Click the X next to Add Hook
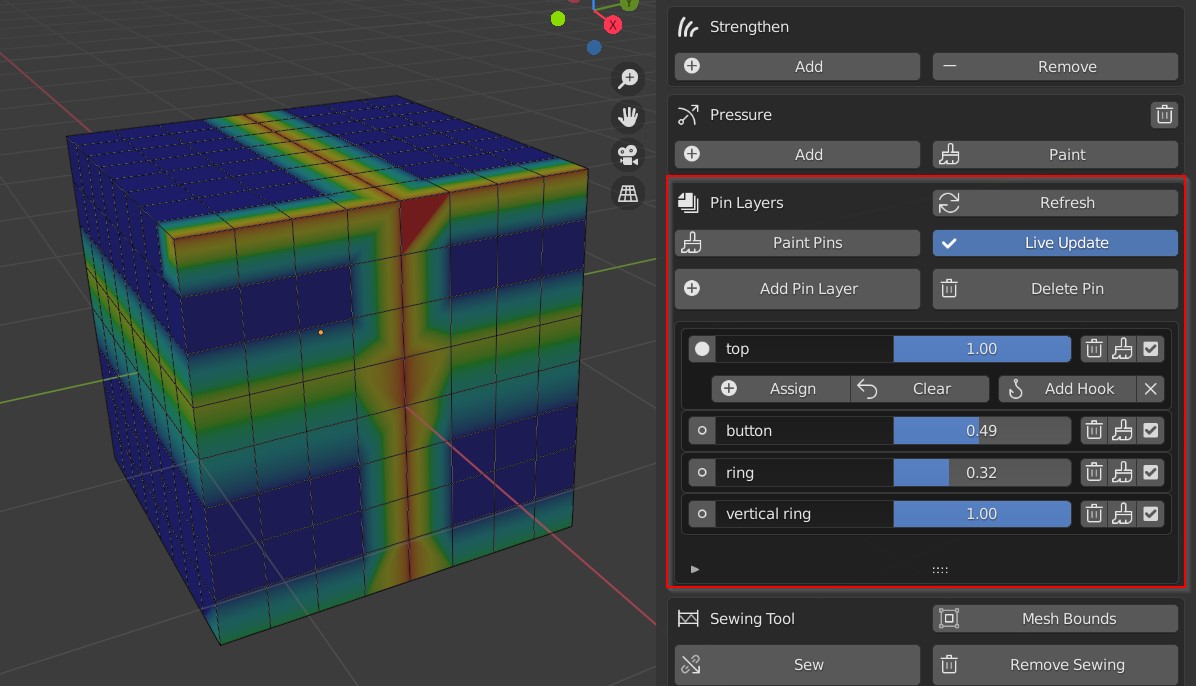The width and height of the screenshot is (1196, 686). coord(1152,389)
